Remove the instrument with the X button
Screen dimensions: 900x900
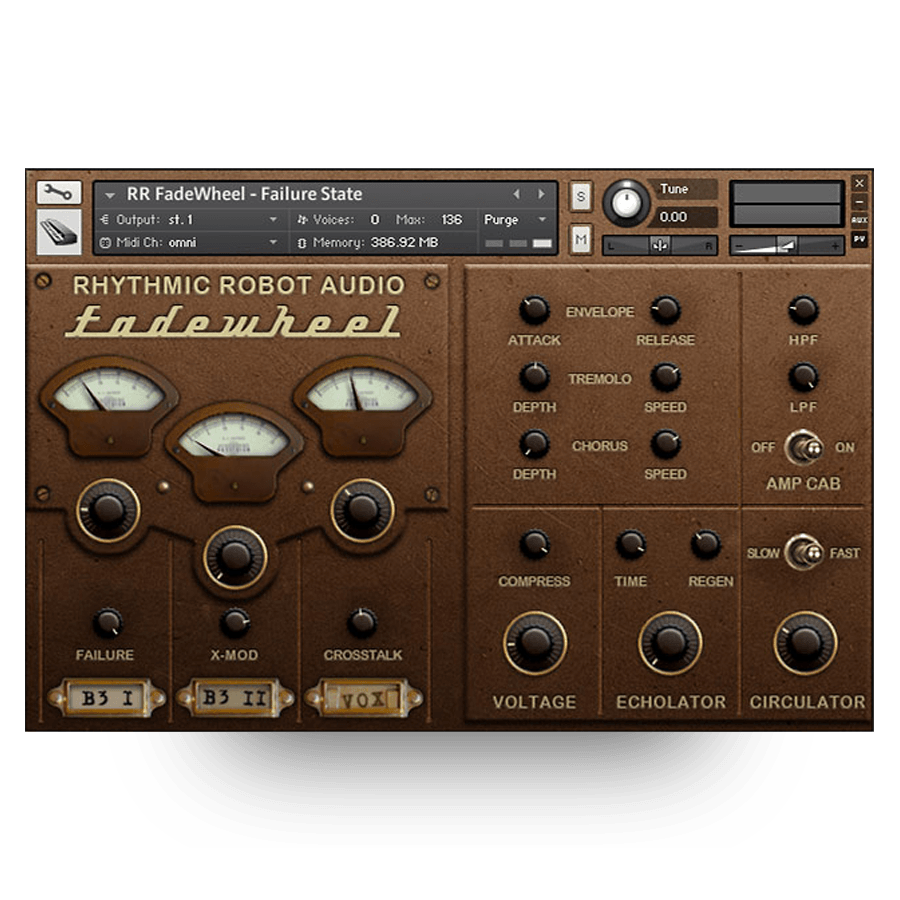pos(859,183)
